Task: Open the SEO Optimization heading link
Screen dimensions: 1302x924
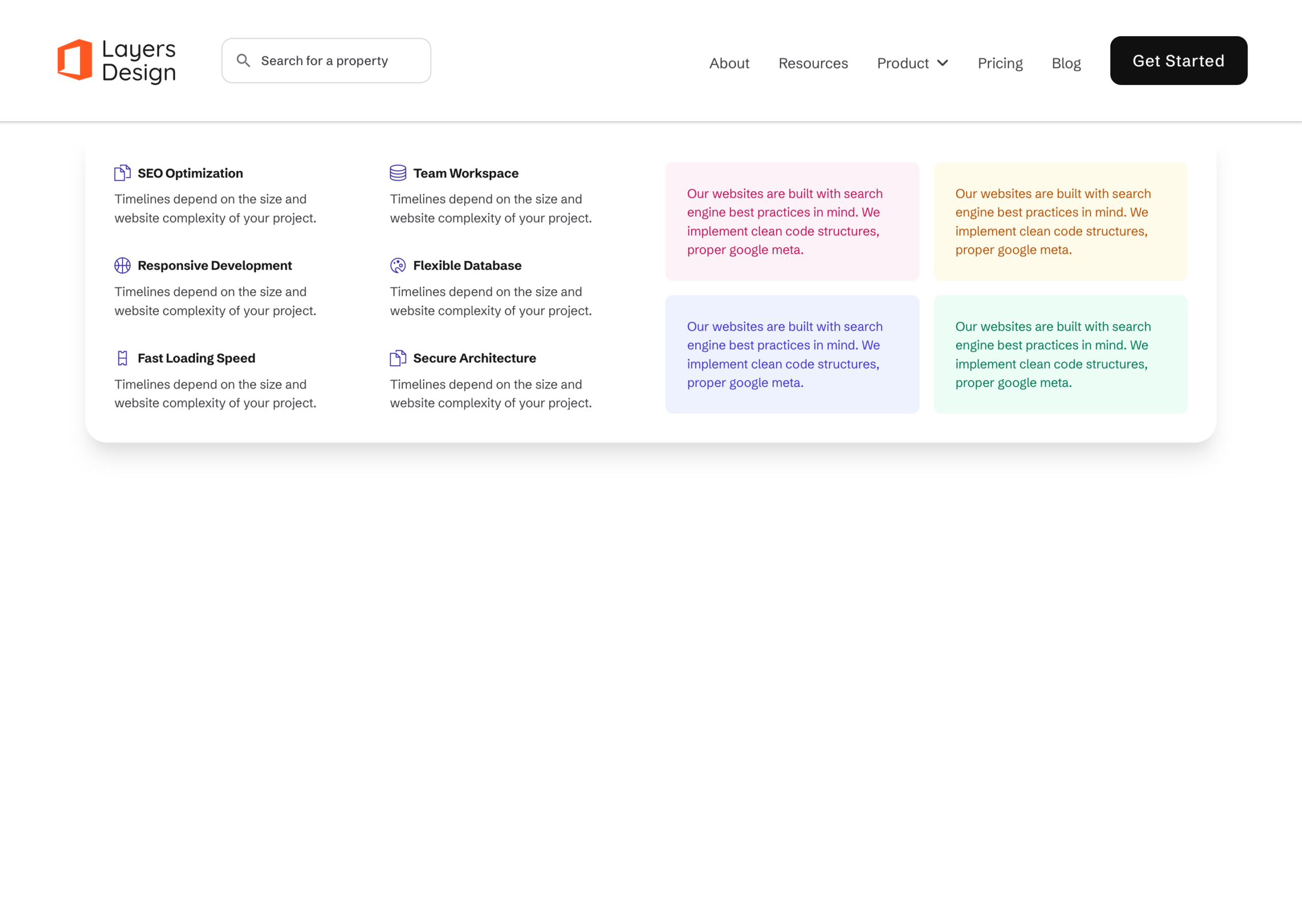Action: click(x=190, y=173)
